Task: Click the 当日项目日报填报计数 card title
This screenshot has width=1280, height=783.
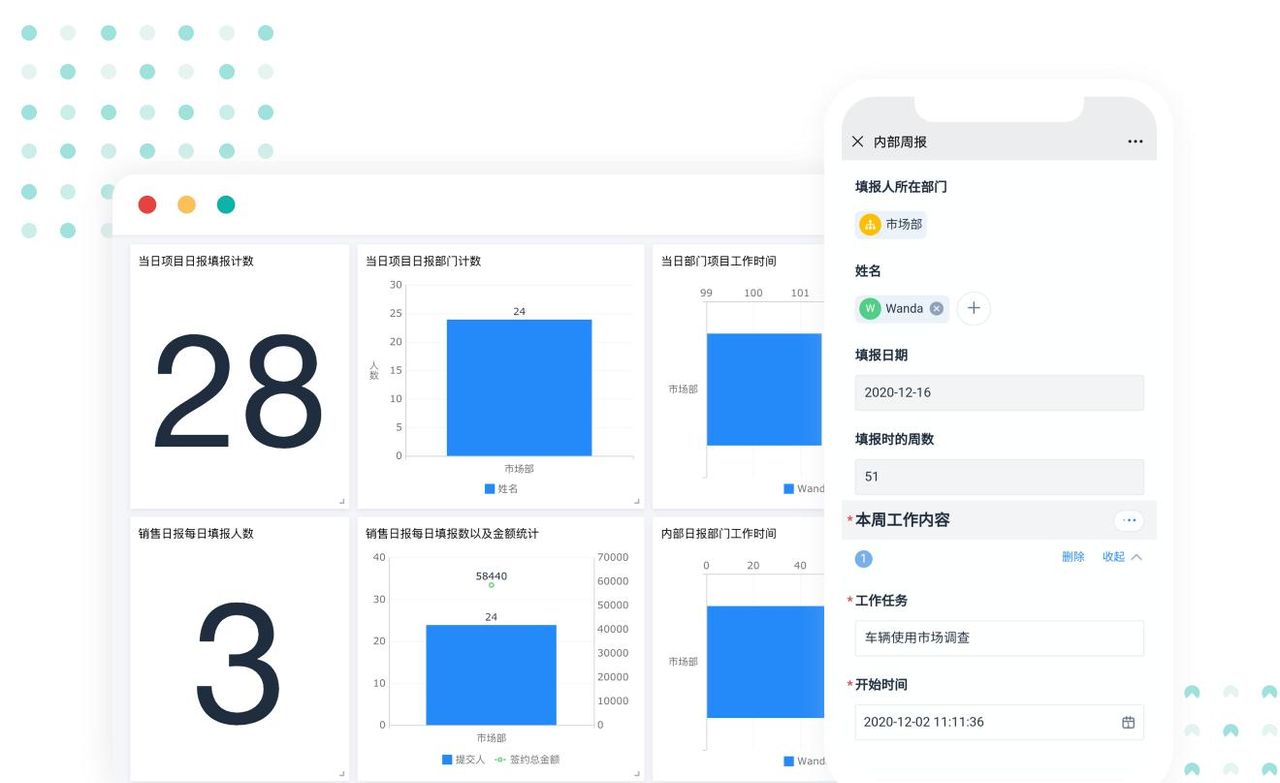Action: tap(196, 261)
